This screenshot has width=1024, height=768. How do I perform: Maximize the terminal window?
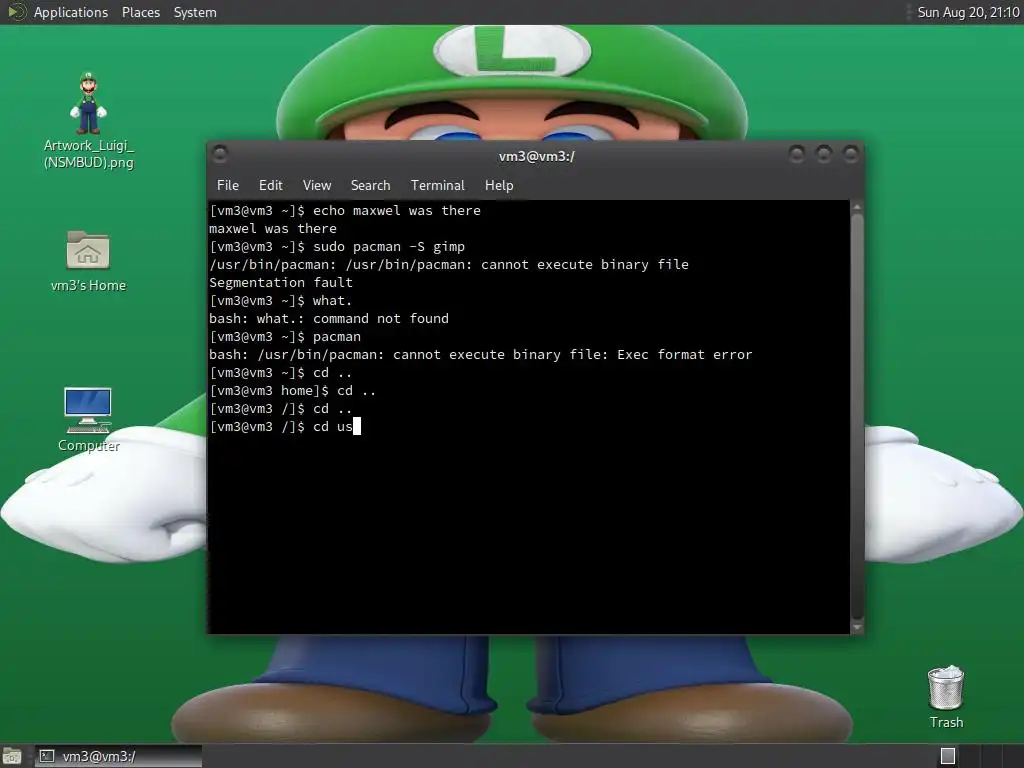pos(824,154)
